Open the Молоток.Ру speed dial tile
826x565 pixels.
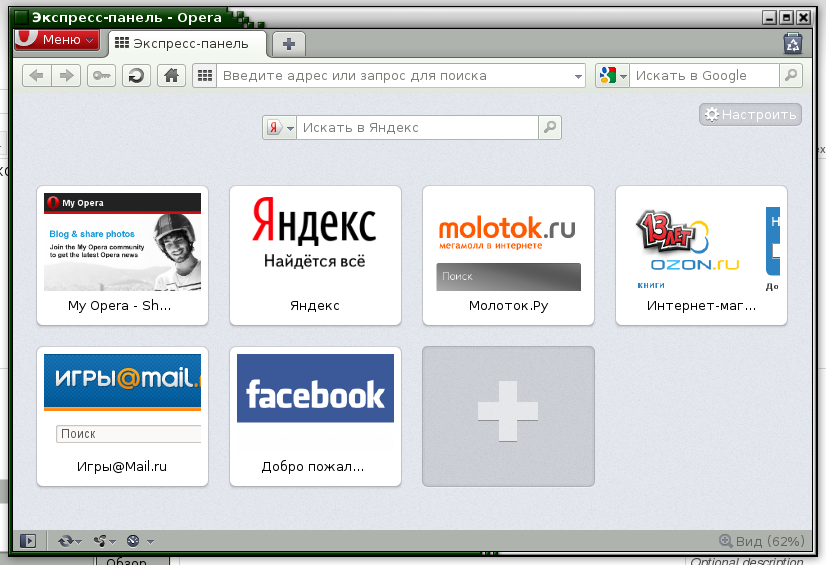(x=508, y=255)
